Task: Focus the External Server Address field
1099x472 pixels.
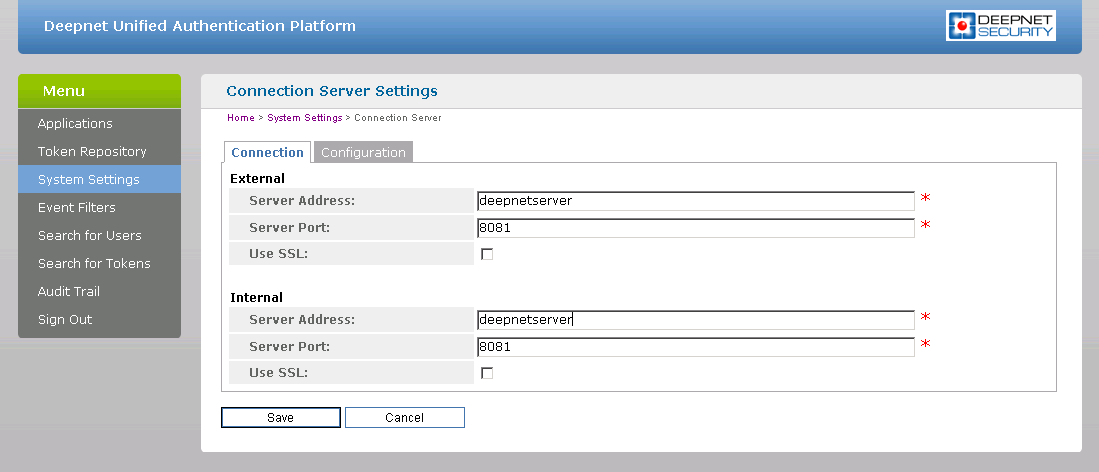Action: click(695, 201)
